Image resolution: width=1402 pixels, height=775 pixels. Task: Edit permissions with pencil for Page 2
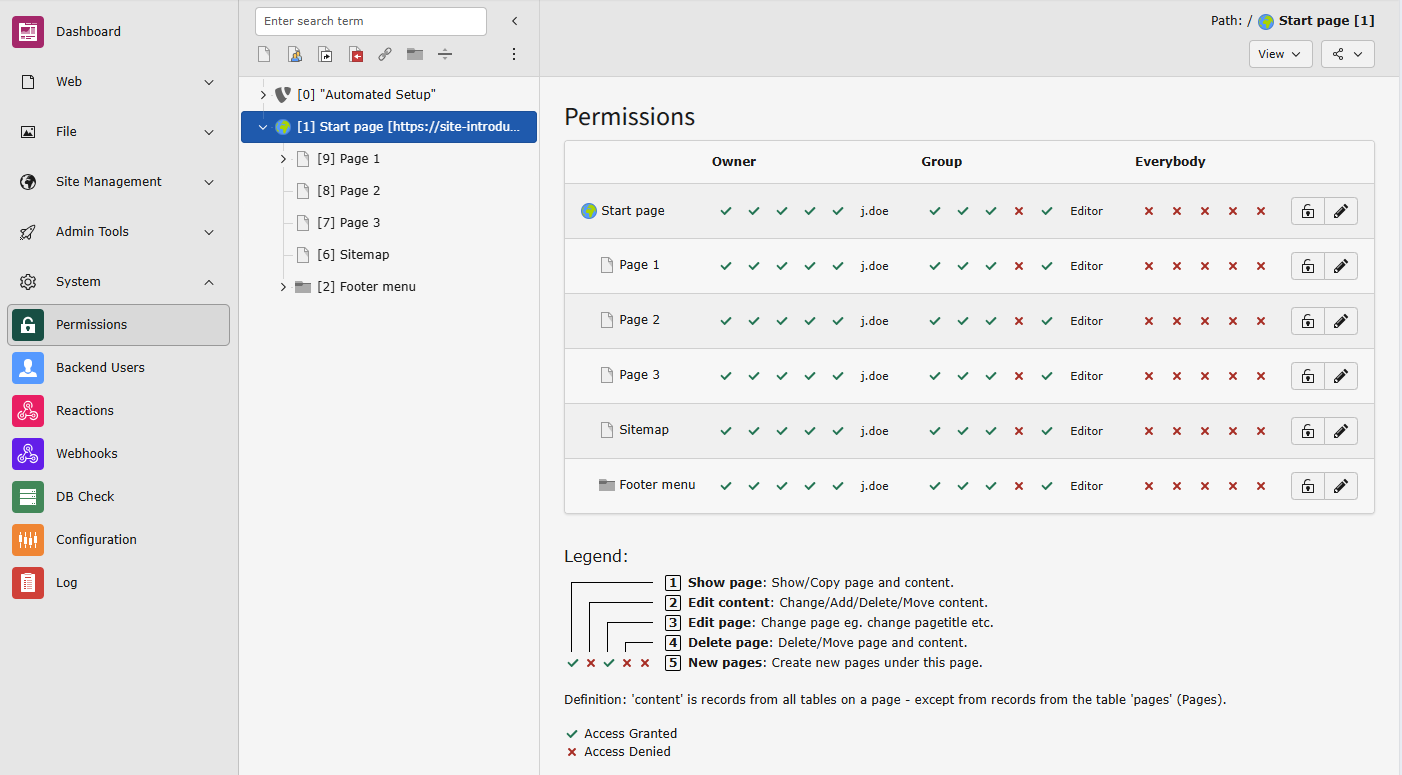pos(1341,321)
